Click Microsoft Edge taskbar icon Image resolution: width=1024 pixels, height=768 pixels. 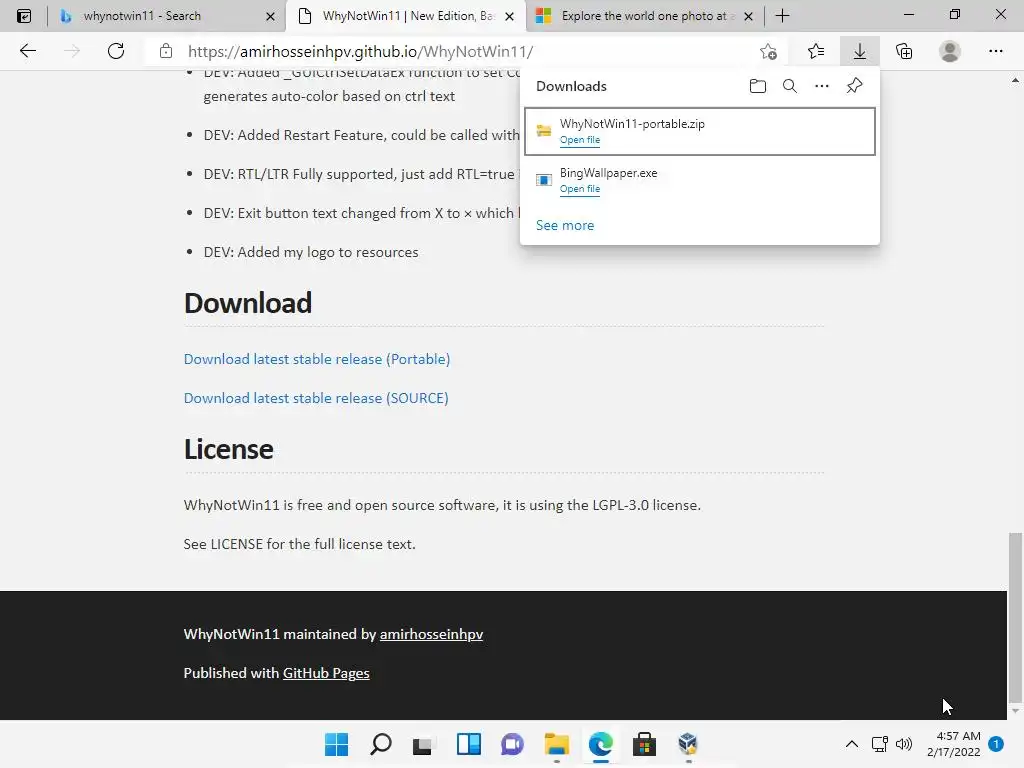click(601, 744)
